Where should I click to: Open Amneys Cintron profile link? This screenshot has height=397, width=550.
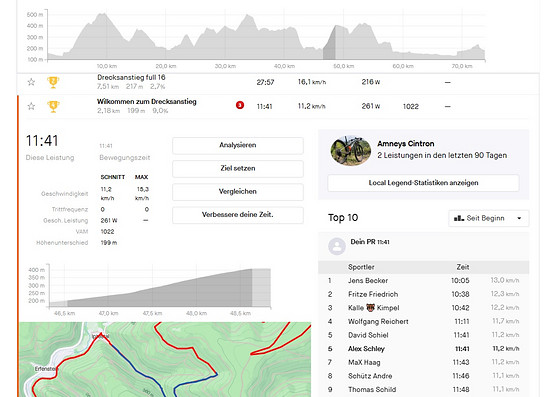pos(406,143)
